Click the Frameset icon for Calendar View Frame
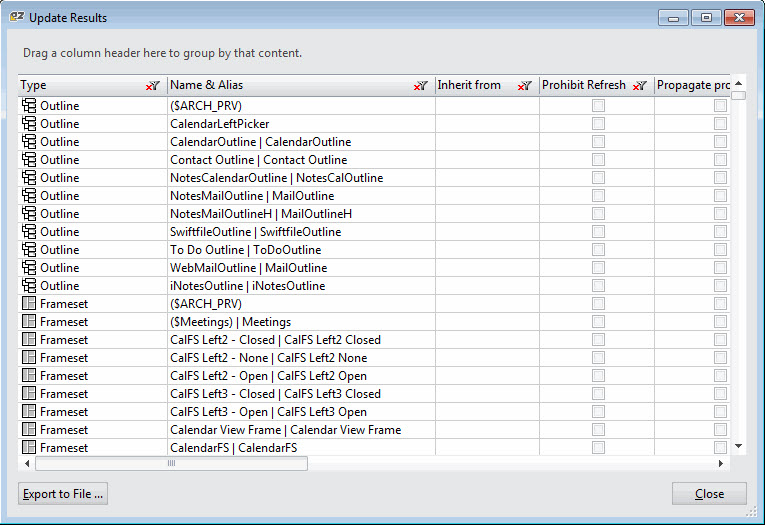Viewport: 765px width, 525px height. [x=29, y=430]
